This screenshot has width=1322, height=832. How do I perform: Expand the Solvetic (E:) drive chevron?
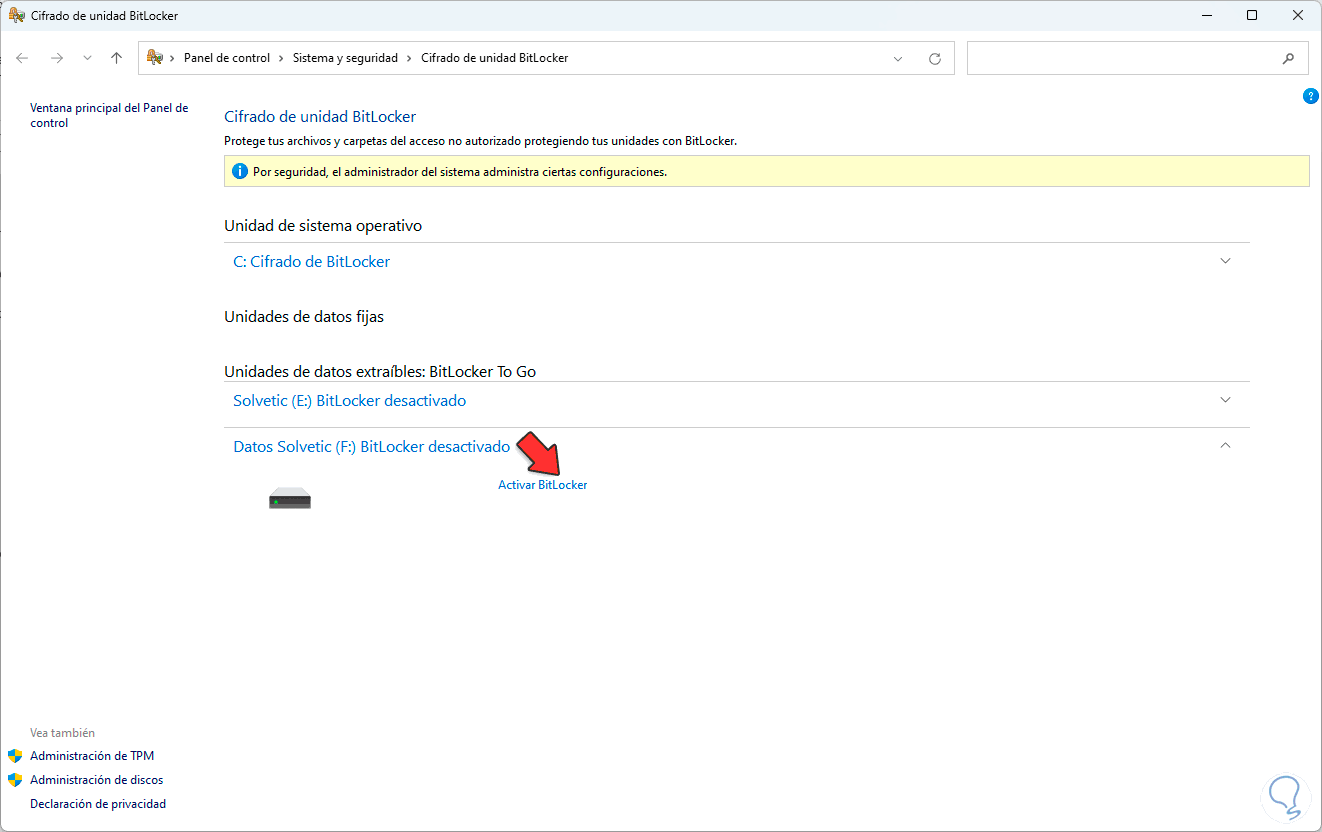(1226, 400)
